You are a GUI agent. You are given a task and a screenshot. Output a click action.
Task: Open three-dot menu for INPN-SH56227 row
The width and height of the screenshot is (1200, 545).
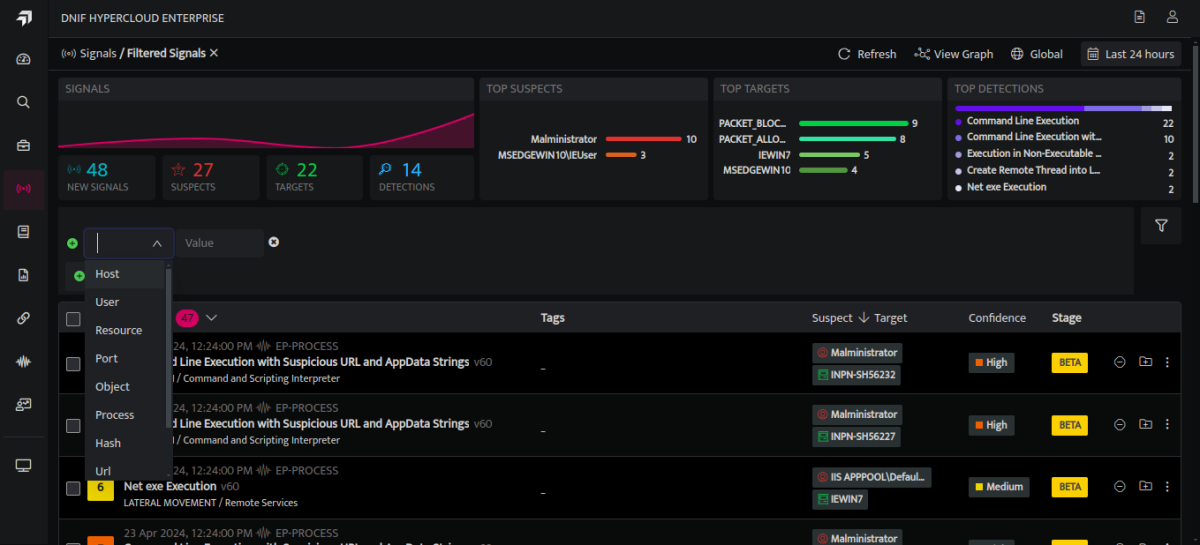(x=1167, y=424)
